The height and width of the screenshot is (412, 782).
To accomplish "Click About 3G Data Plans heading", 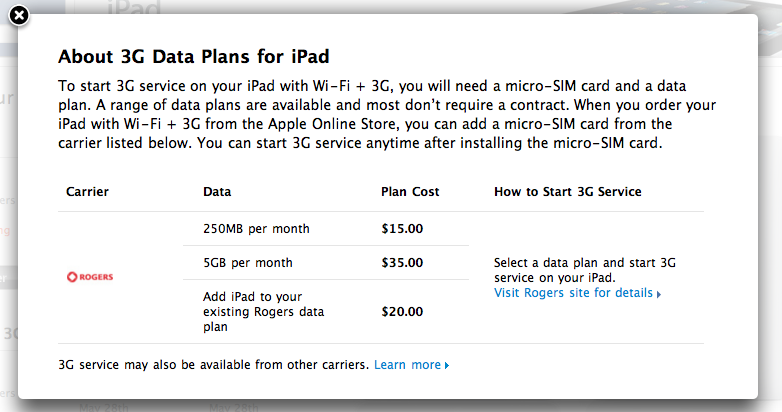I will point(194,56).
